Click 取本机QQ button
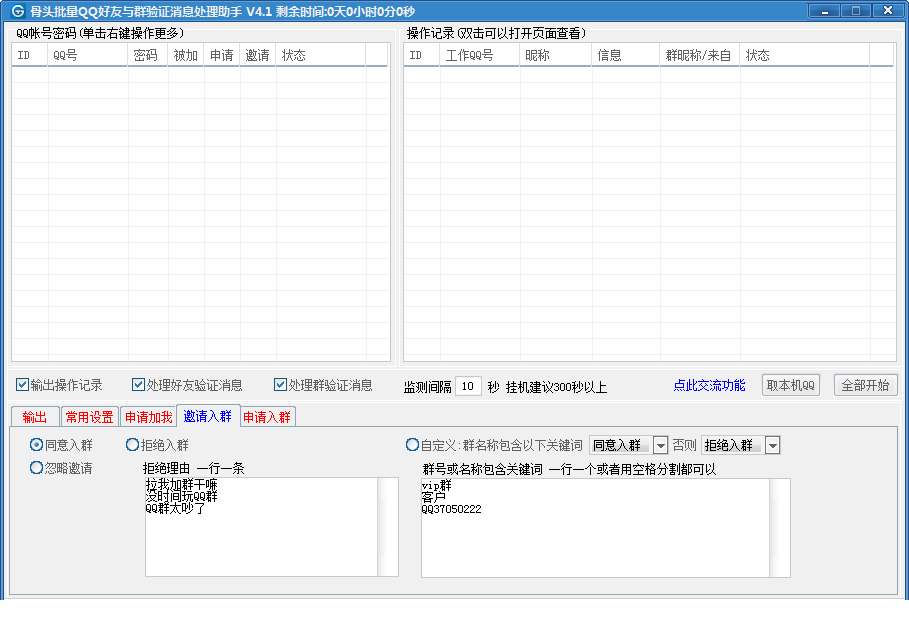Image resolution: width=909 pixels, height=623 pixels. (x=791, y=385)
